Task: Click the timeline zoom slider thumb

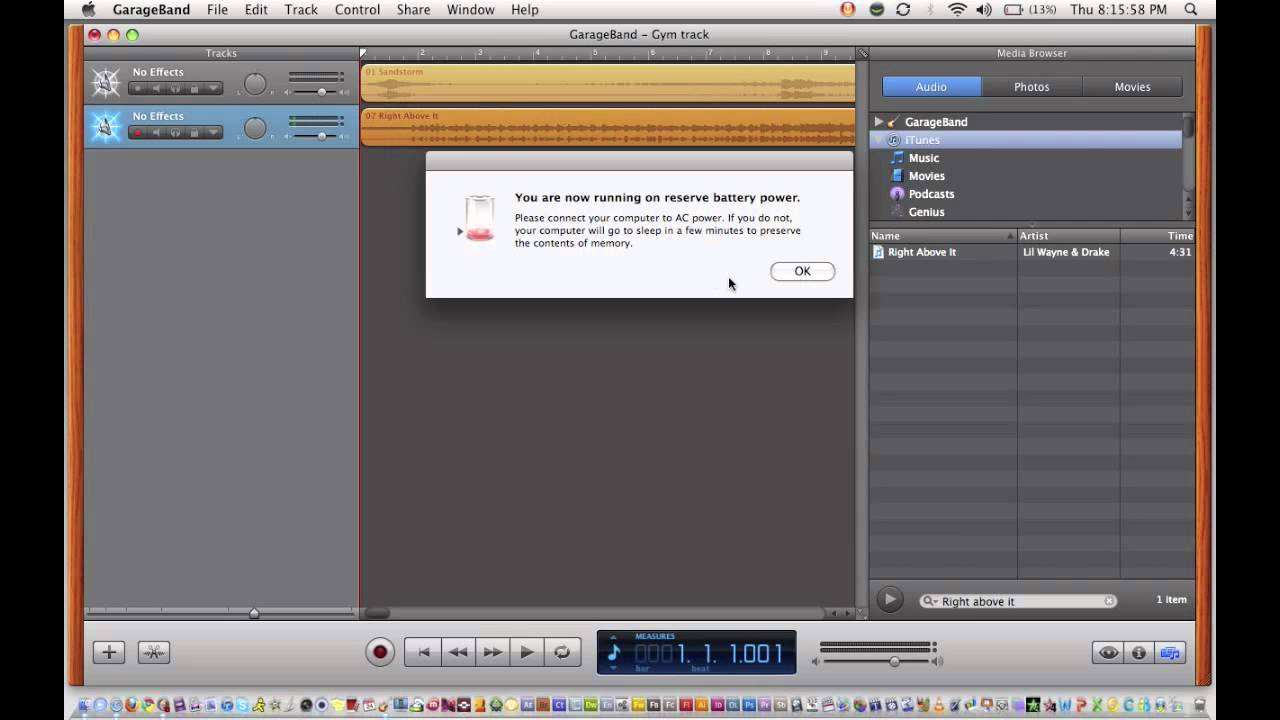Action: [254, 613]
